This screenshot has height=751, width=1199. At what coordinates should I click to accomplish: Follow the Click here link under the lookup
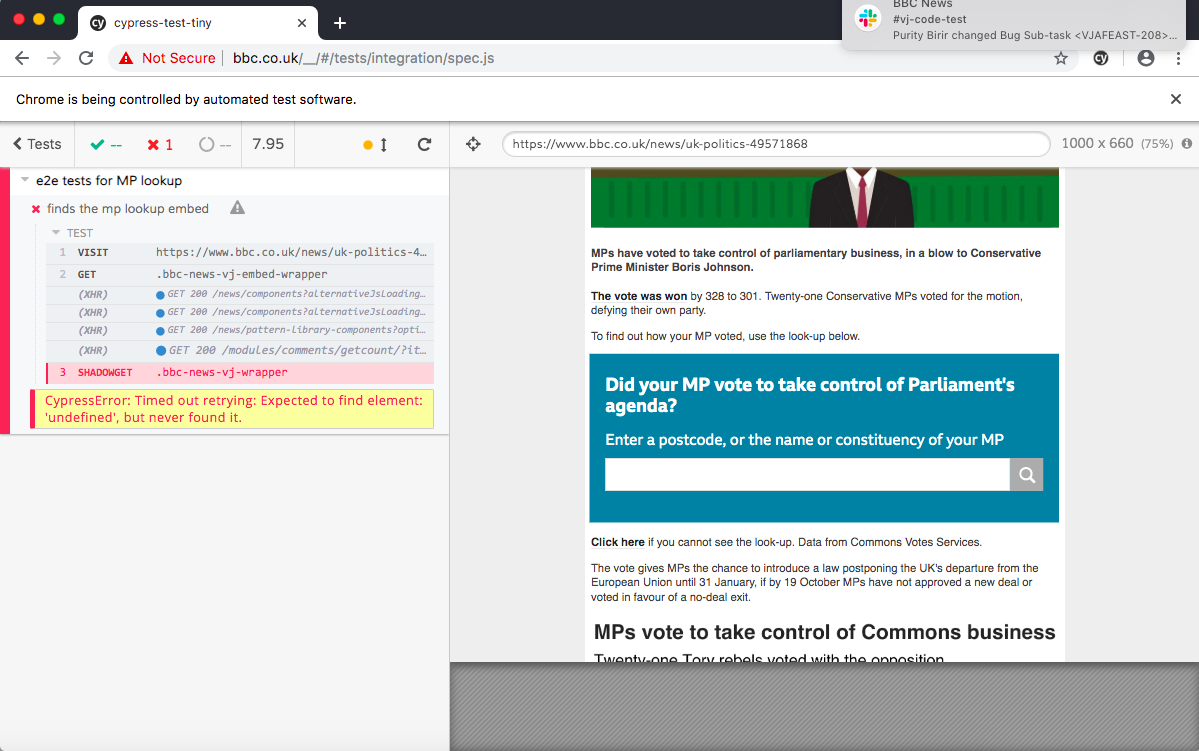point(617,542)
